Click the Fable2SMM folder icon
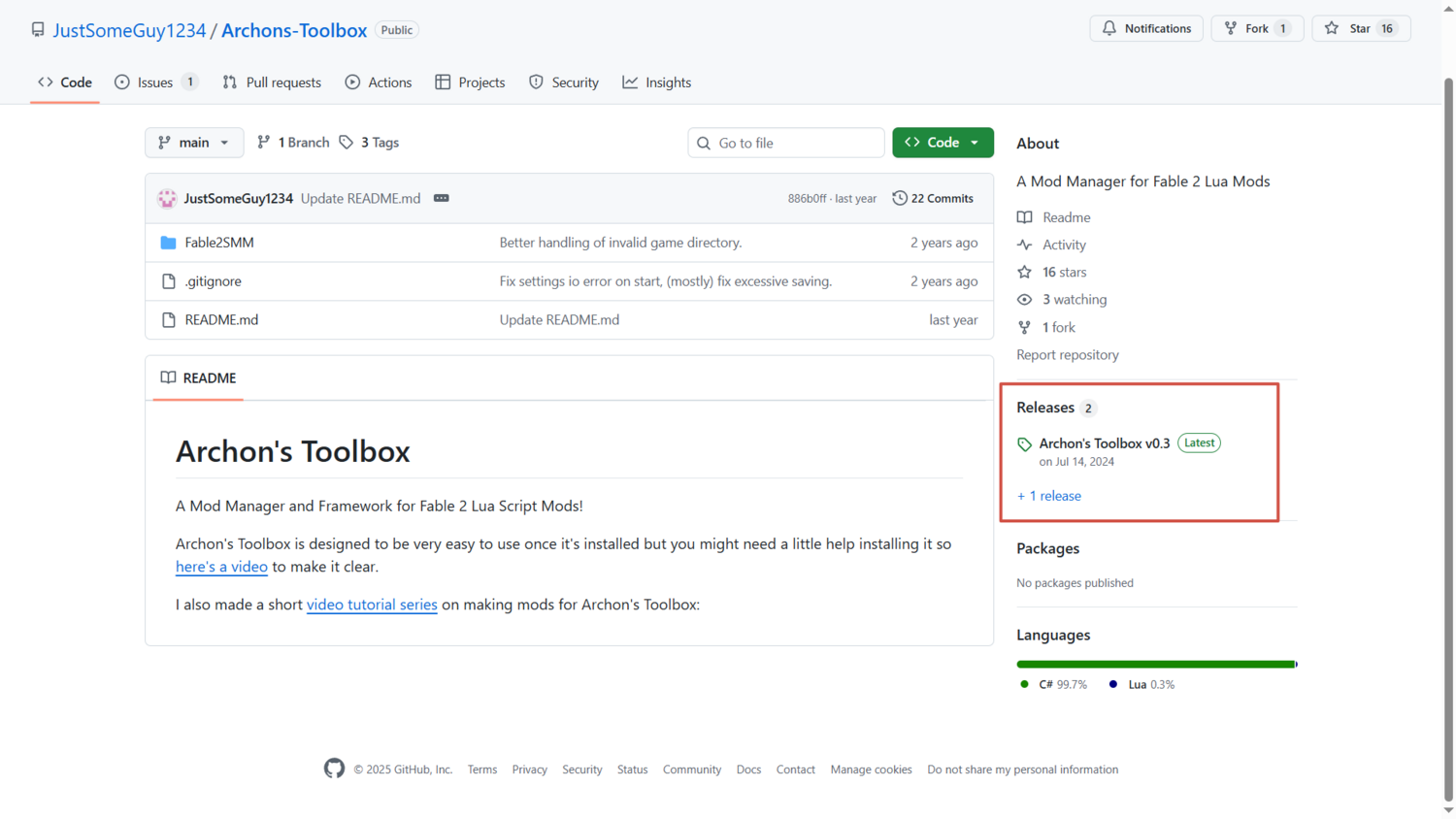Image resolution: width=1456 pixels, height=819 pixels. tap(168, 243)
